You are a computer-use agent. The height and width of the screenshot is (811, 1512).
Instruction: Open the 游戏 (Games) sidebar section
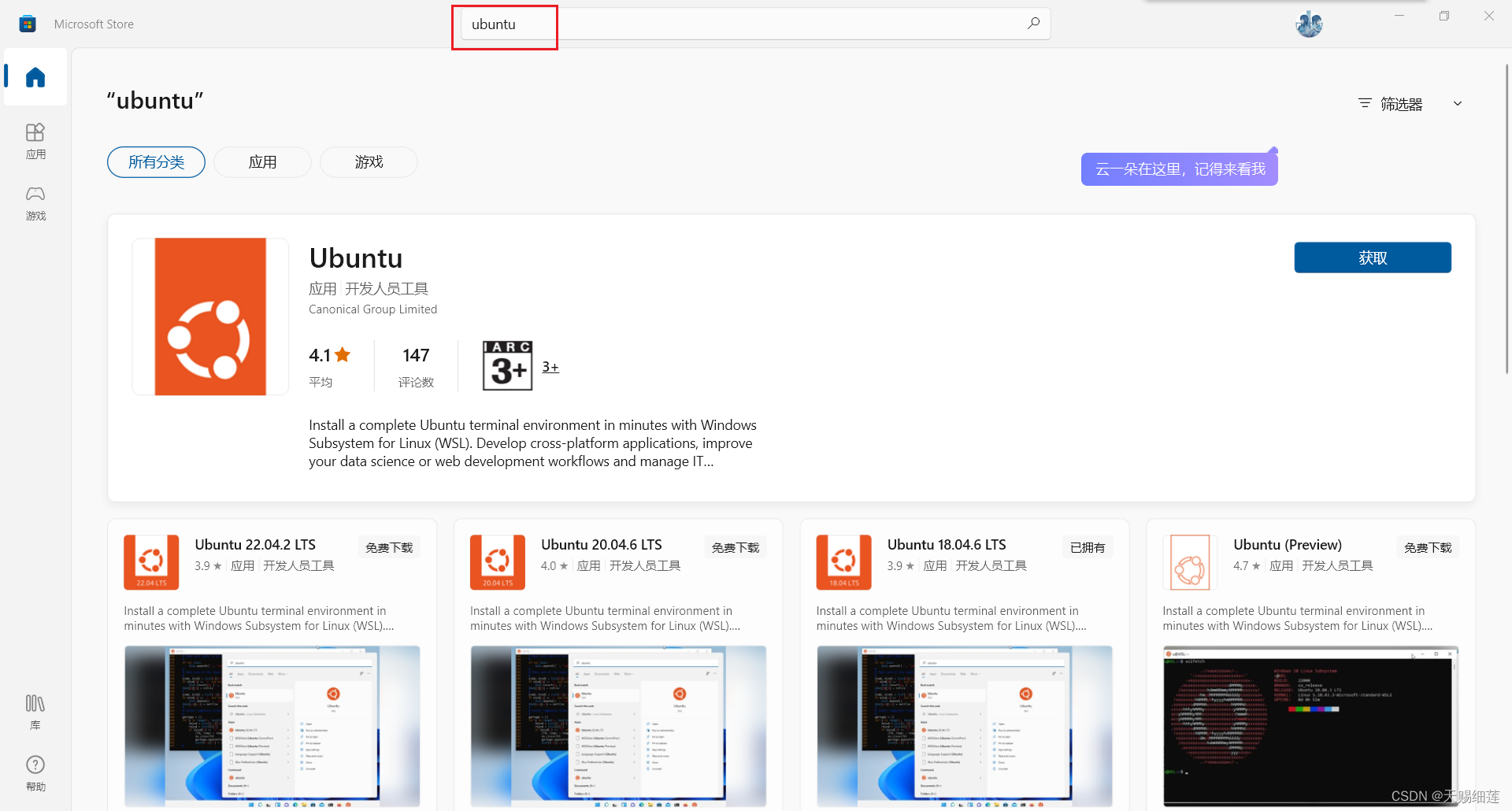(35, 203)
